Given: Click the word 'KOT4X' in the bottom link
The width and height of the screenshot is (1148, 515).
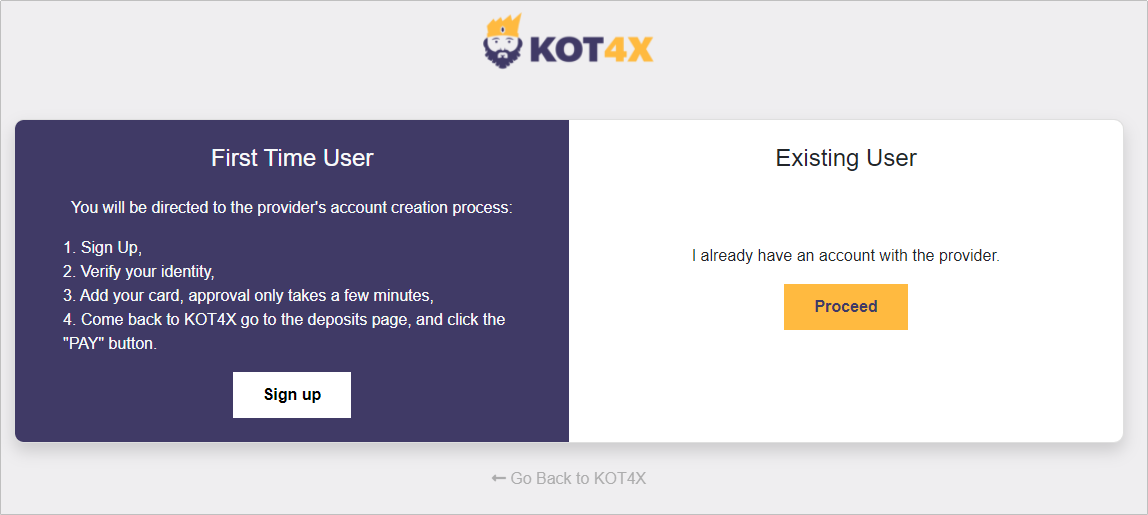Looking at the screenshot, I should click(619, 478).
